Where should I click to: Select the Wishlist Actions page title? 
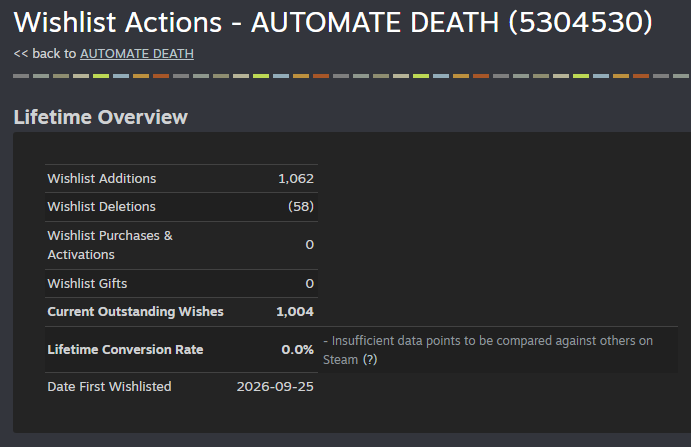[333, 22]
